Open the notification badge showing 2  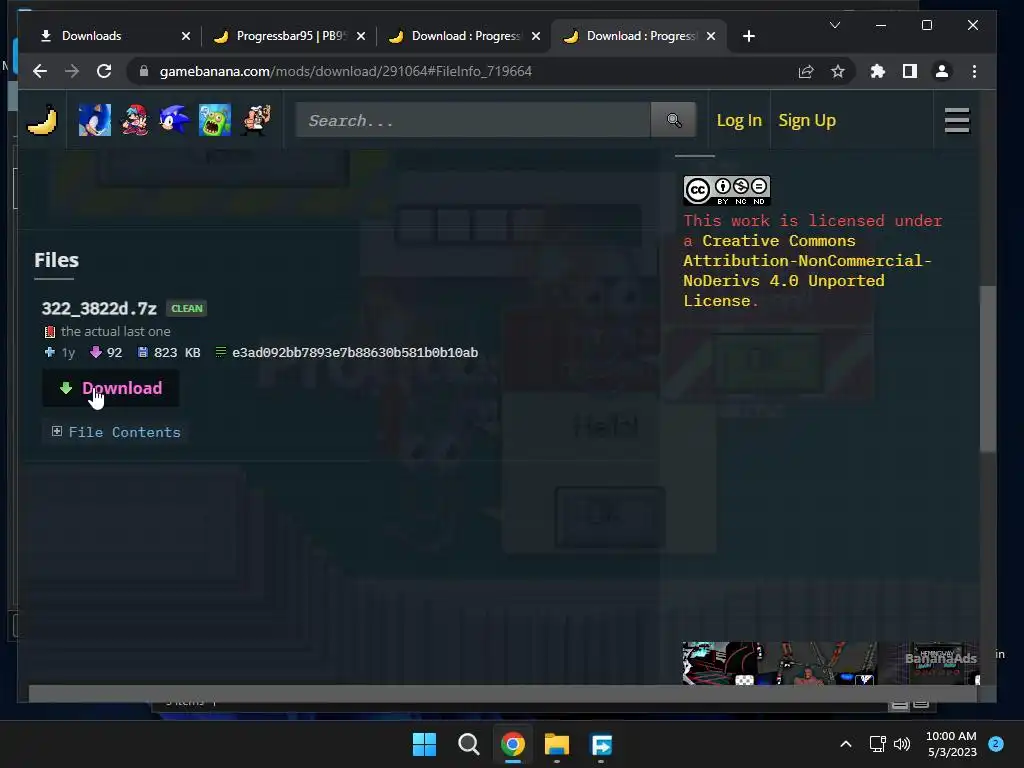996,744
